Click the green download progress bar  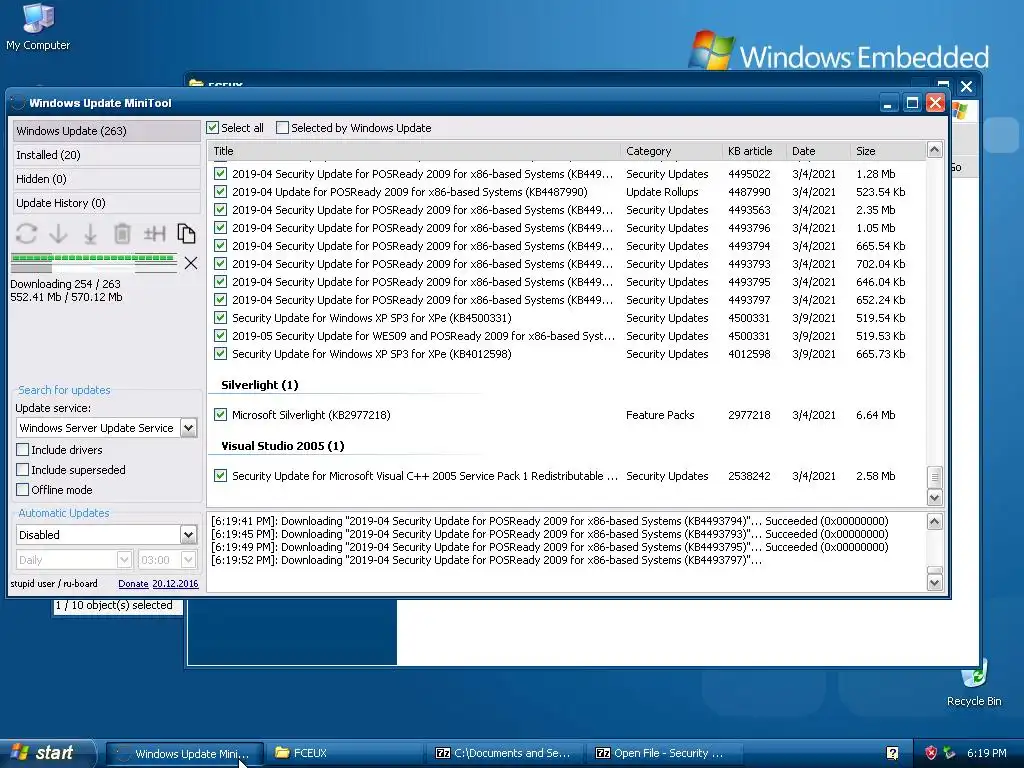94,259
